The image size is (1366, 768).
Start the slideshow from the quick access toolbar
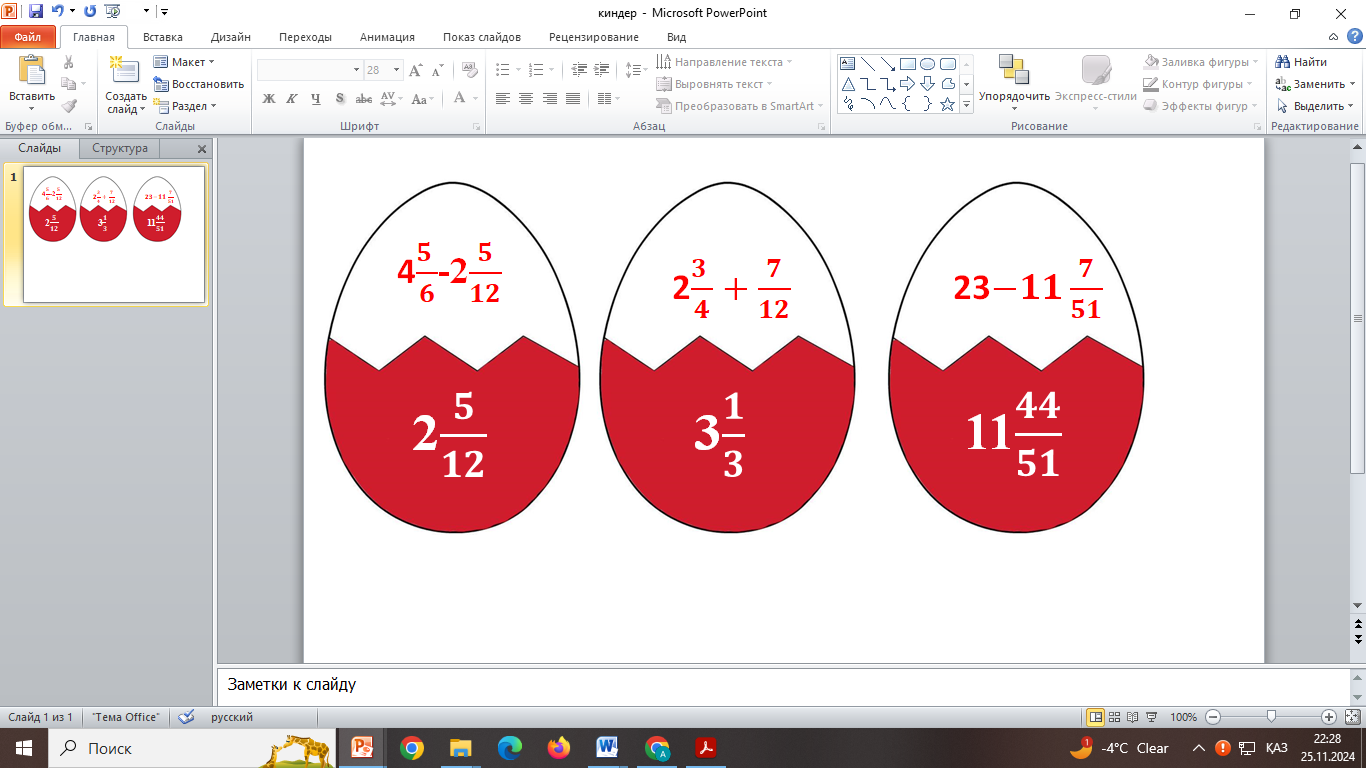[112, 12]
